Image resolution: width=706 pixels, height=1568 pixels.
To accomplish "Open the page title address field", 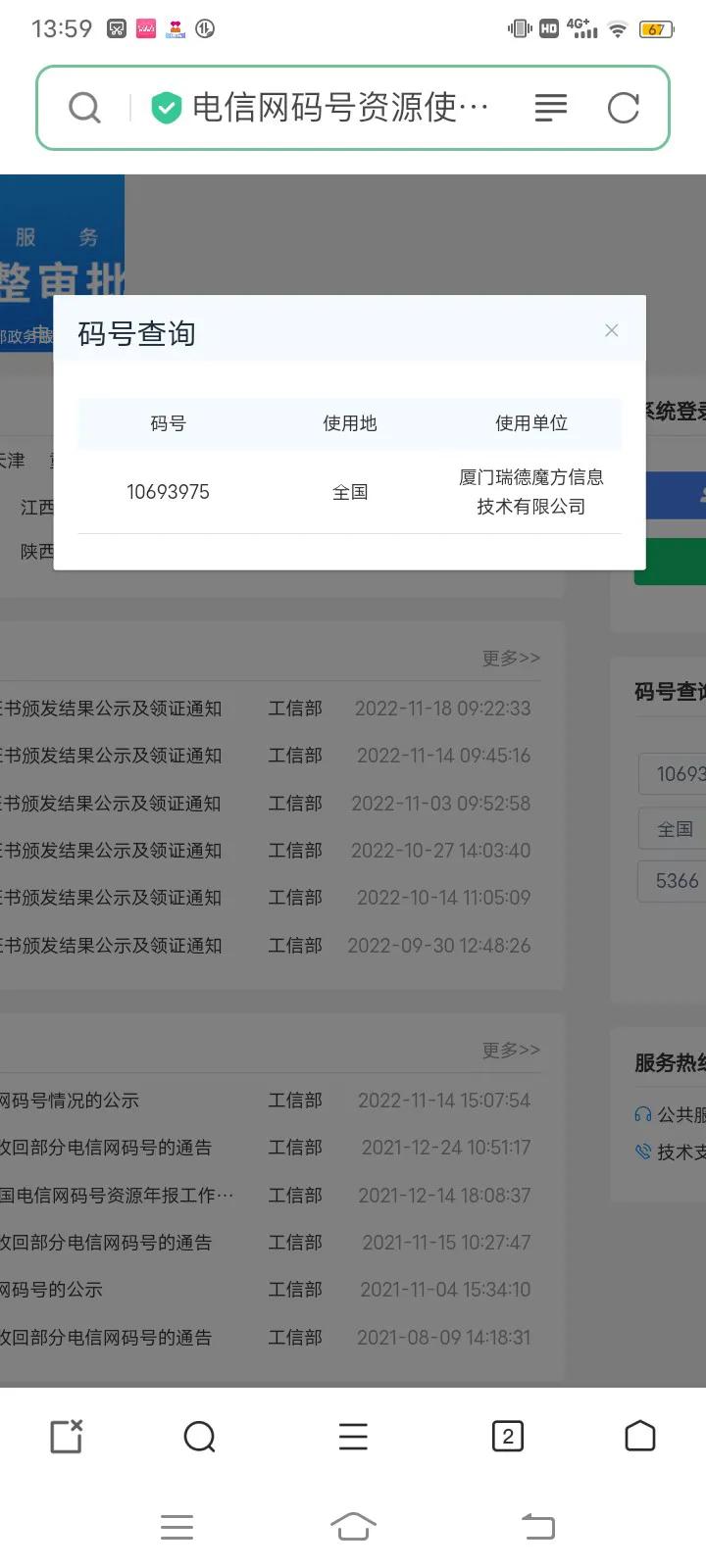I will click(340, 108).
